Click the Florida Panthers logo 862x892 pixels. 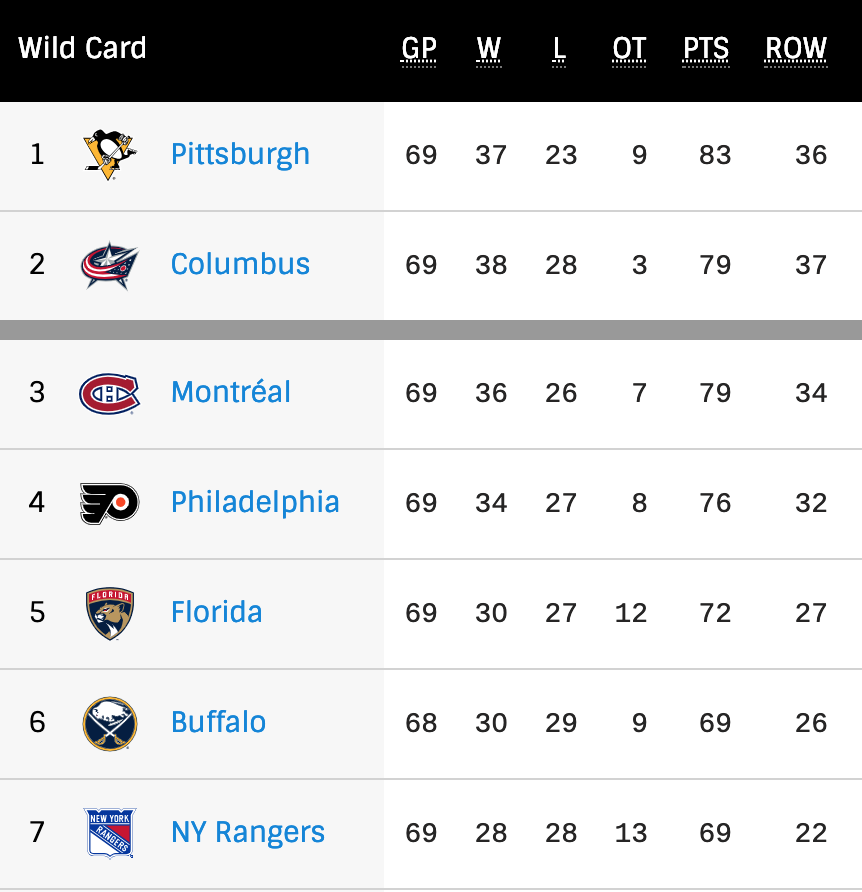click(x=110, y=612)
